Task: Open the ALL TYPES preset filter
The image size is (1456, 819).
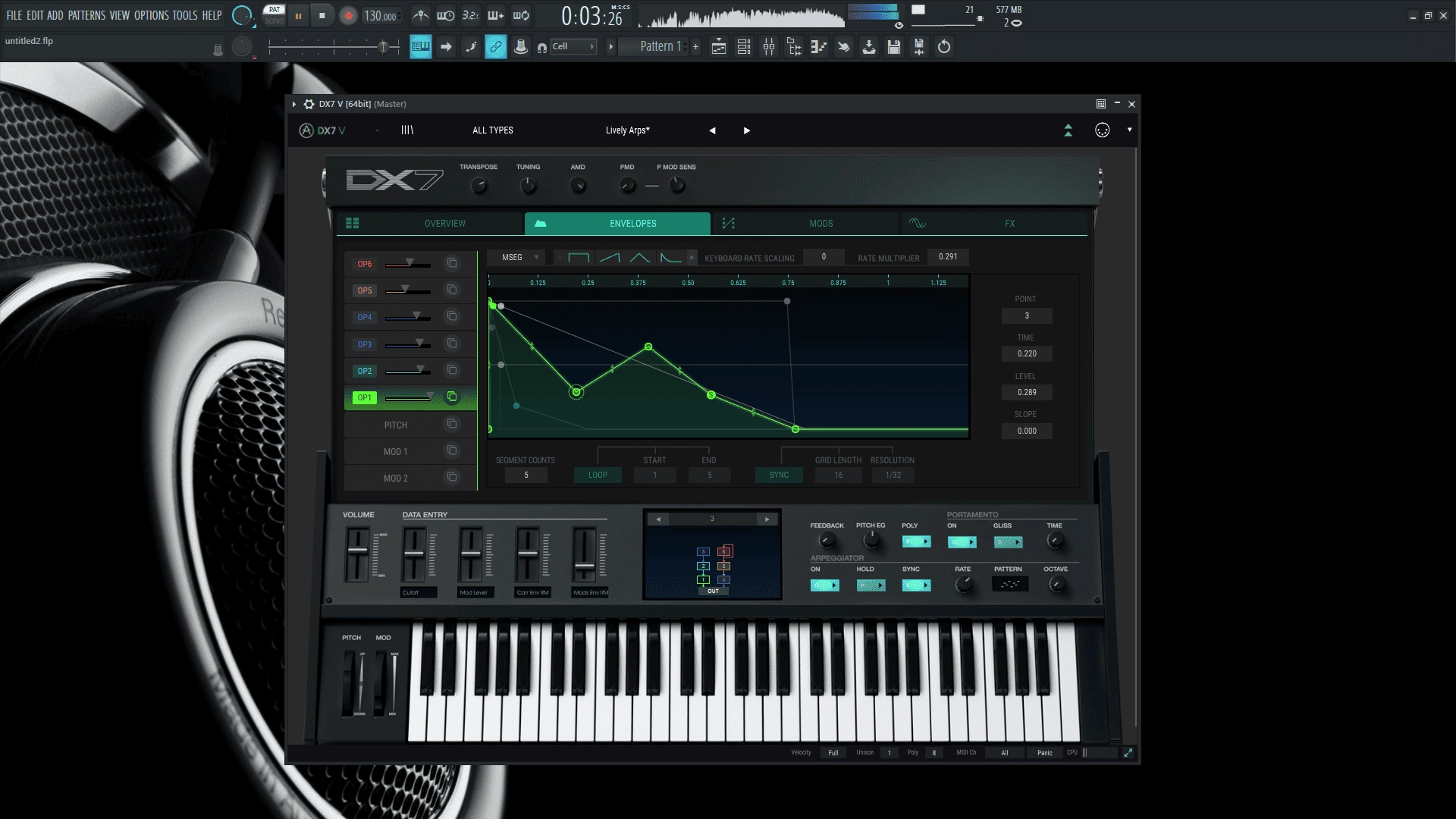Action: coord(493,130)
